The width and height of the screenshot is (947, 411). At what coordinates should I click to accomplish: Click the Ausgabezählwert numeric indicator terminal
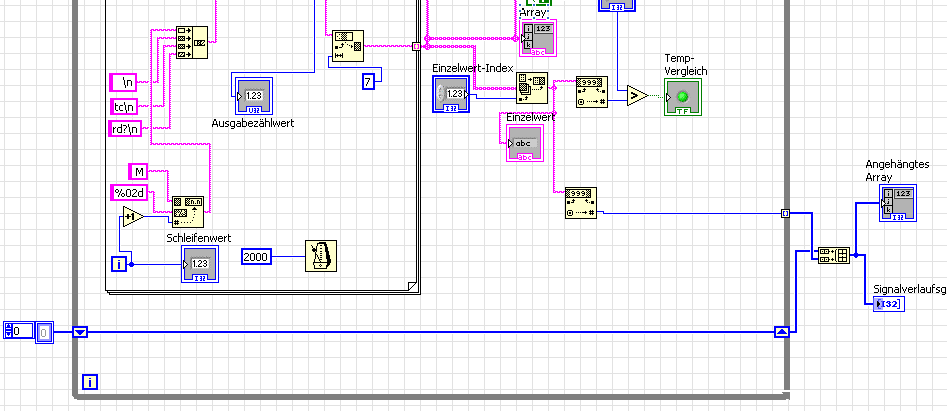[x=252, y=96]
